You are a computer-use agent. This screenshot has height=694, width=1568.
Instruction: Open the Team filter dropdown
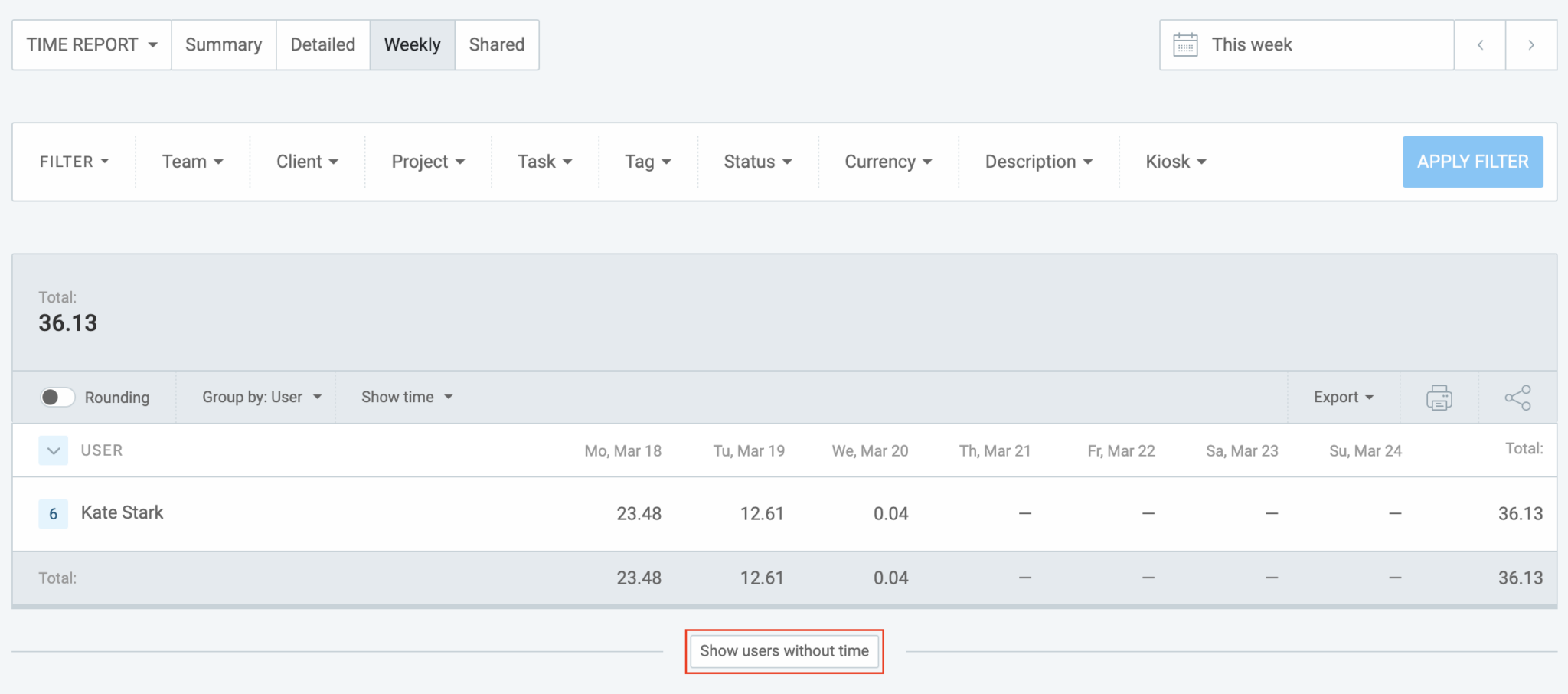[192, 162]
